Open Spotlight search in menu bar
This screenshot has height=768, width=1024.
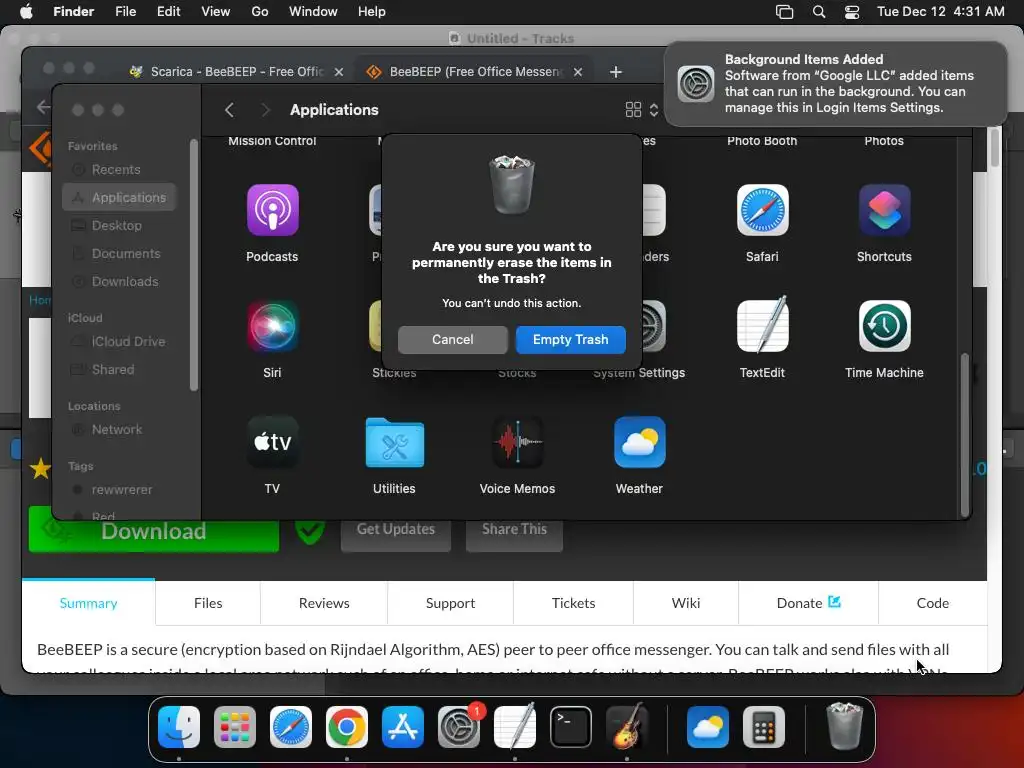click(x=819, y=12)
